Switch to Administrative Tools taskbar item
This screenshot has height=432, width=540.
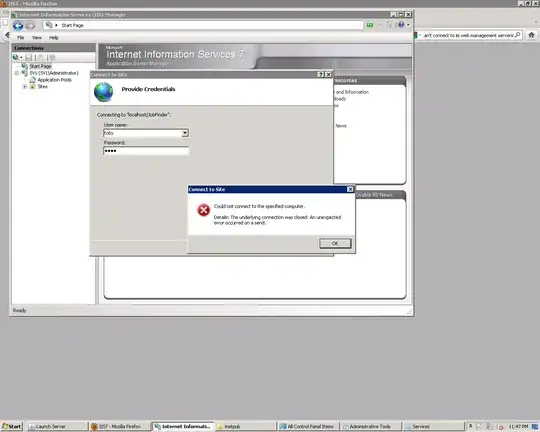tap(371, 426)
